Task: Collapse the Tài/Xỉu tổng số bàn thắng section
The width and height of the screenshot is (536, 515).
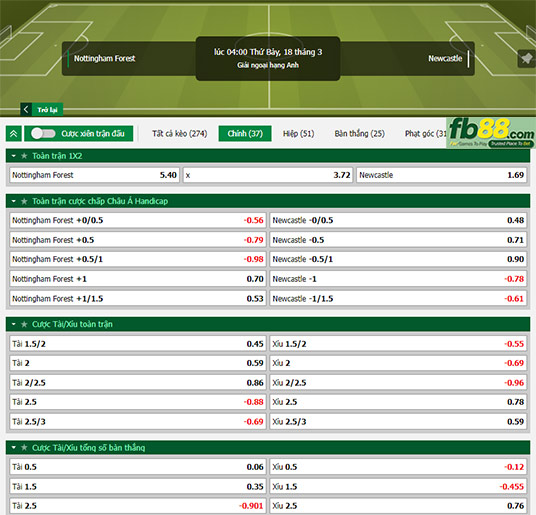Action: coord(14,448)
